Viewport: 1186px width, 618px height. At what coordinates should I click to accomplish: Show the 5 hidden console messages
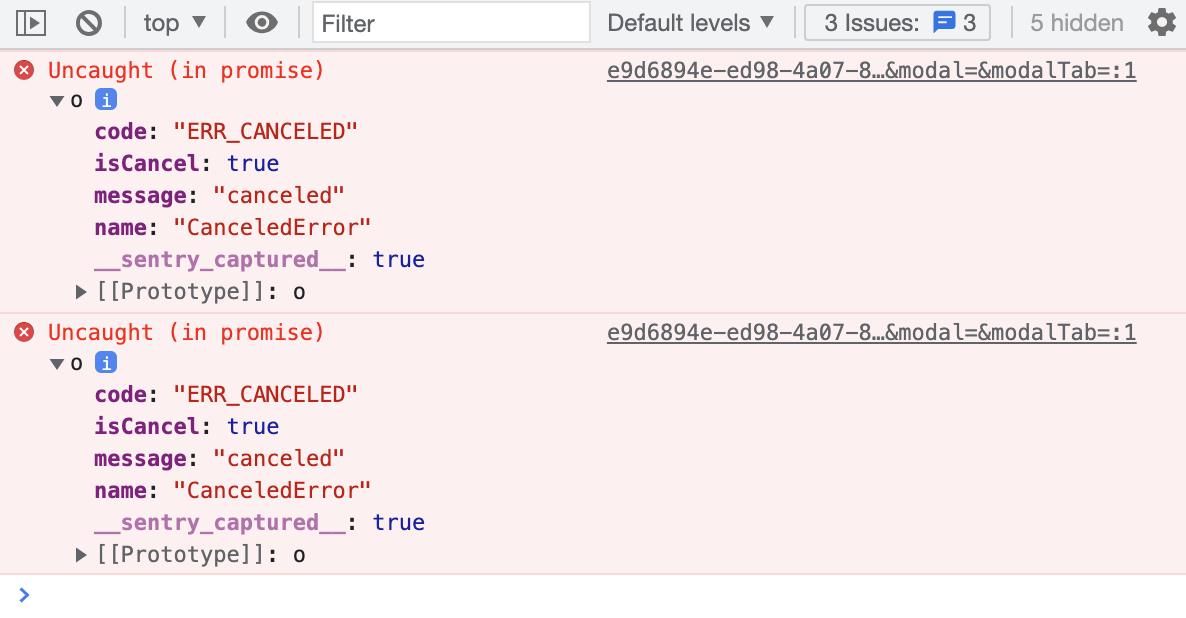point(1075,22)
